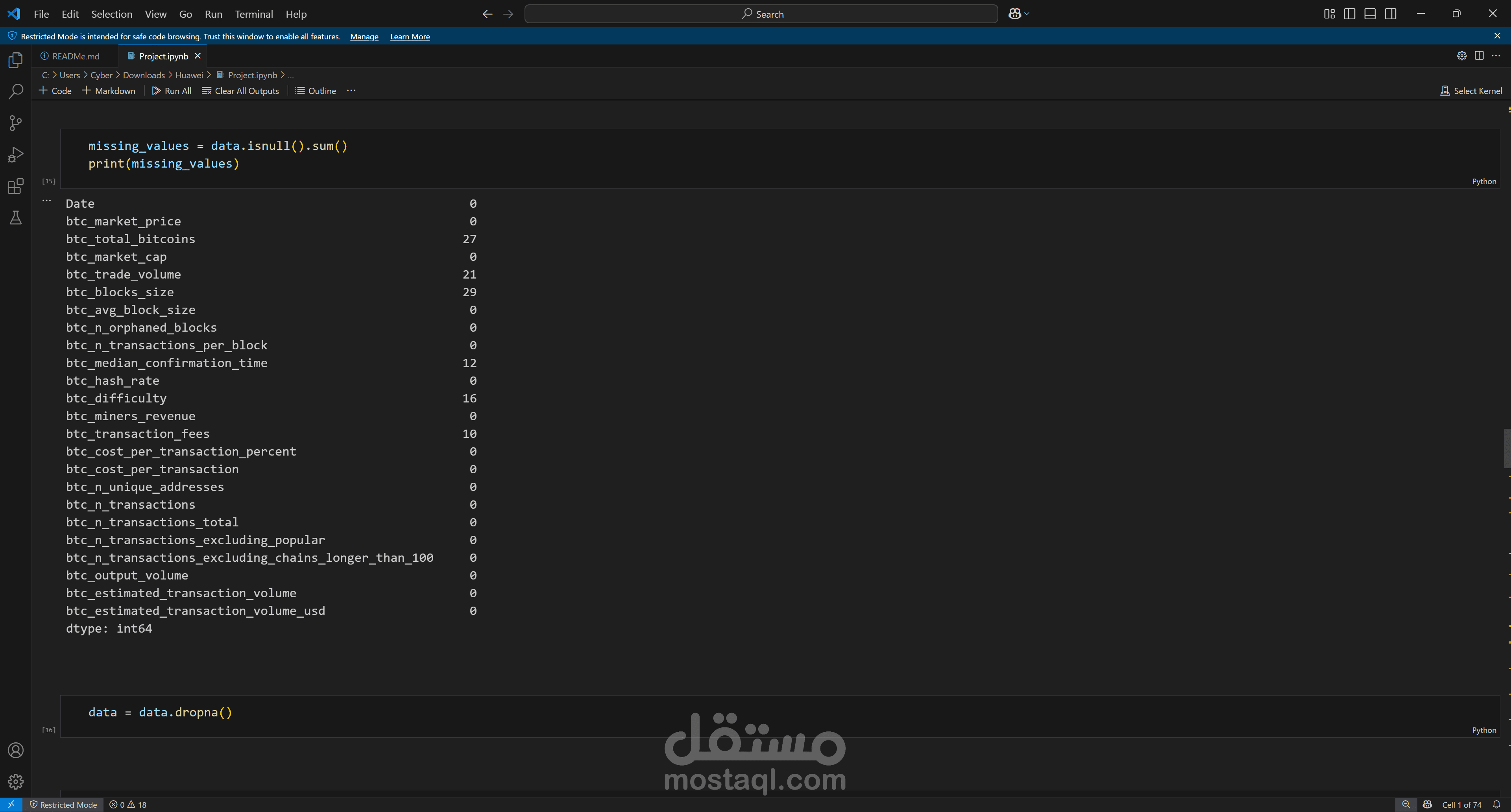Open the Terminal menu
The height and width of the screenshot is (812, 1511).
coord(253,14)
